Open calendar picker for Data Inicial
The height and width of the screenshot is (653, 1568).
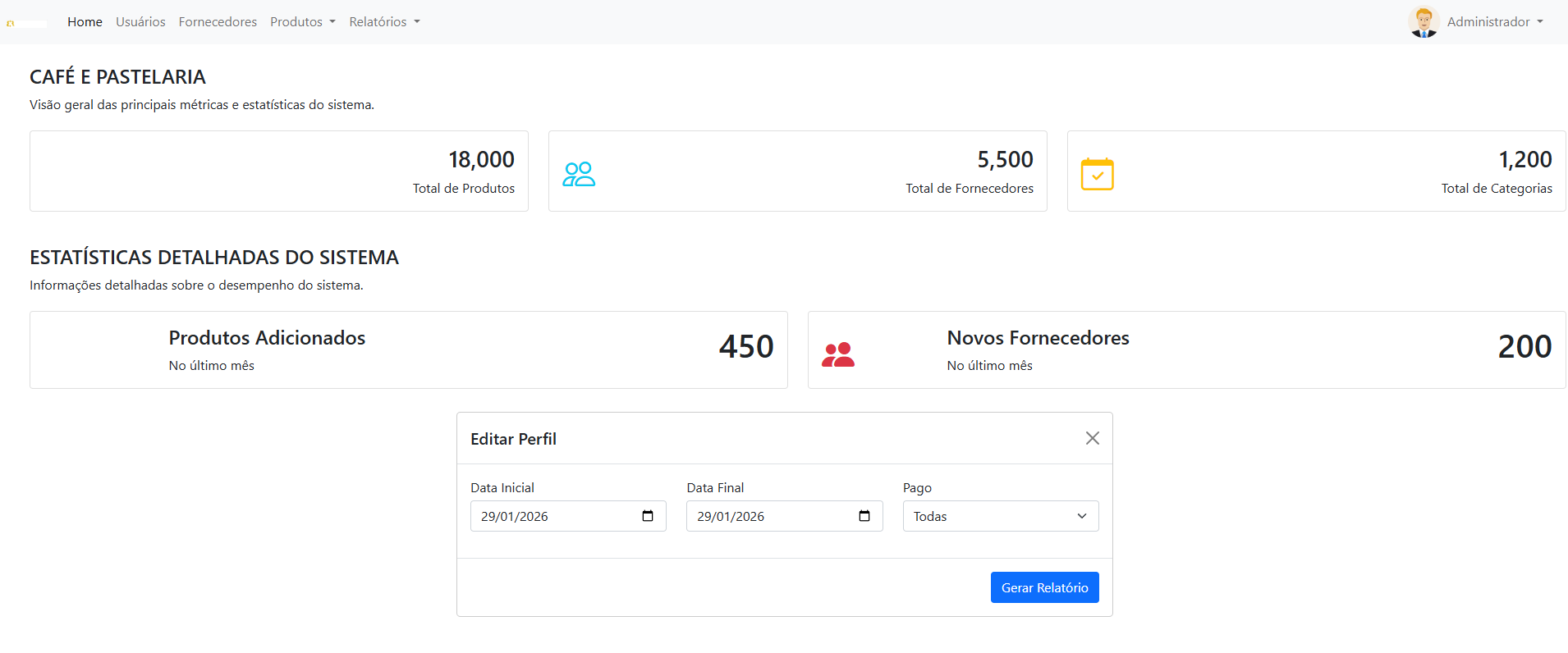point(648,516)
